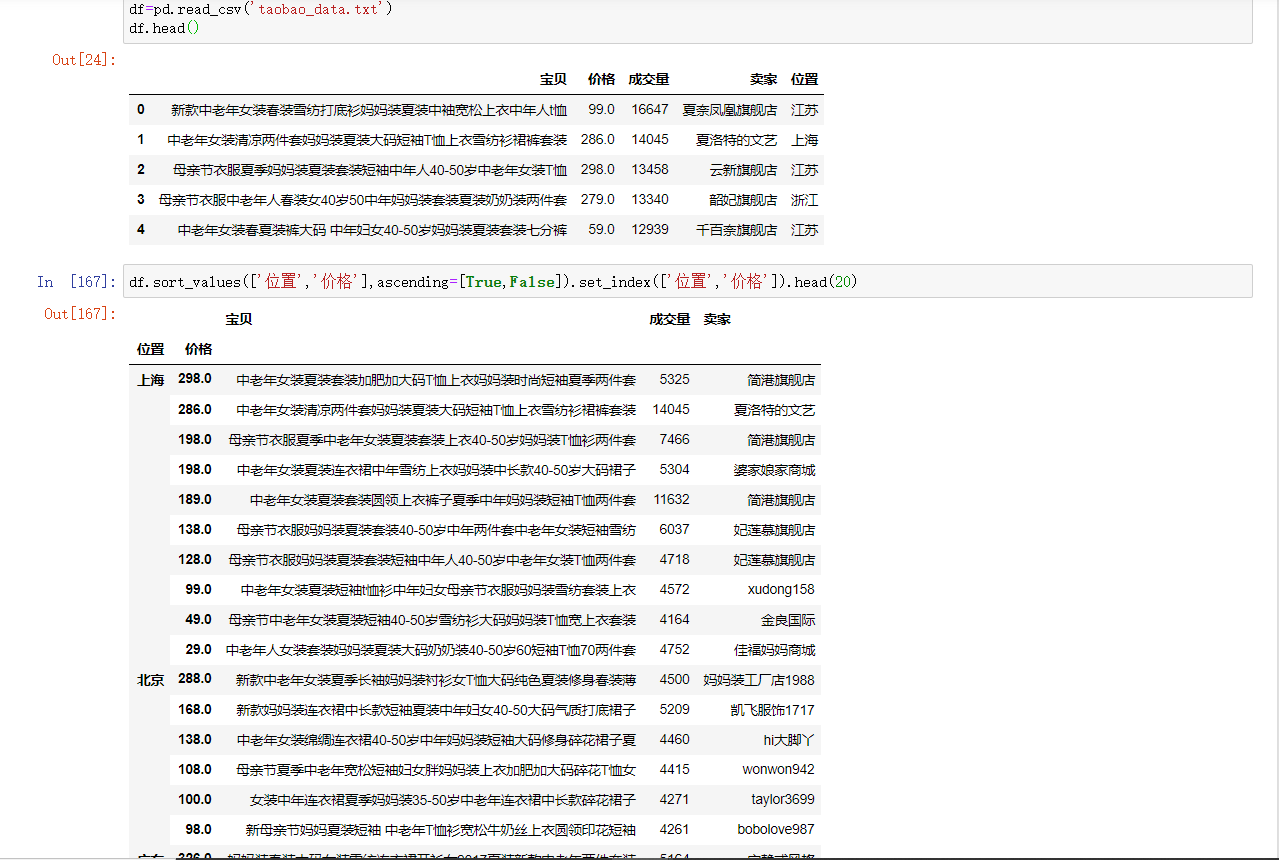Viewport: 1279px width, 860px height.
Task: Click the df.head() line in first code cell
Action: (164, 28)
